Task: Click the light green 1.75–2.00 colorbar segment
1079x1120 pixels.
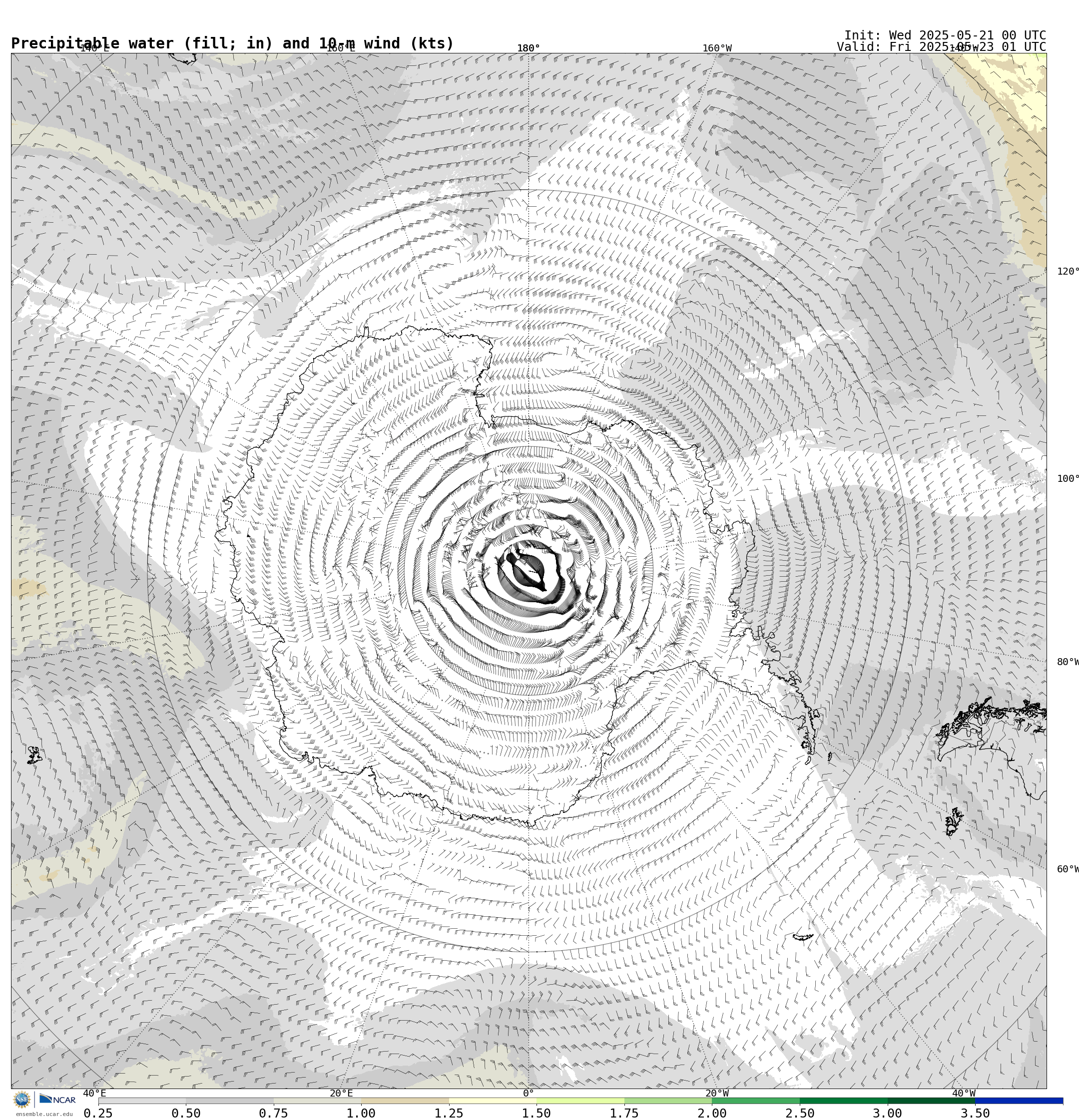Action: [x=668, y=1101]
